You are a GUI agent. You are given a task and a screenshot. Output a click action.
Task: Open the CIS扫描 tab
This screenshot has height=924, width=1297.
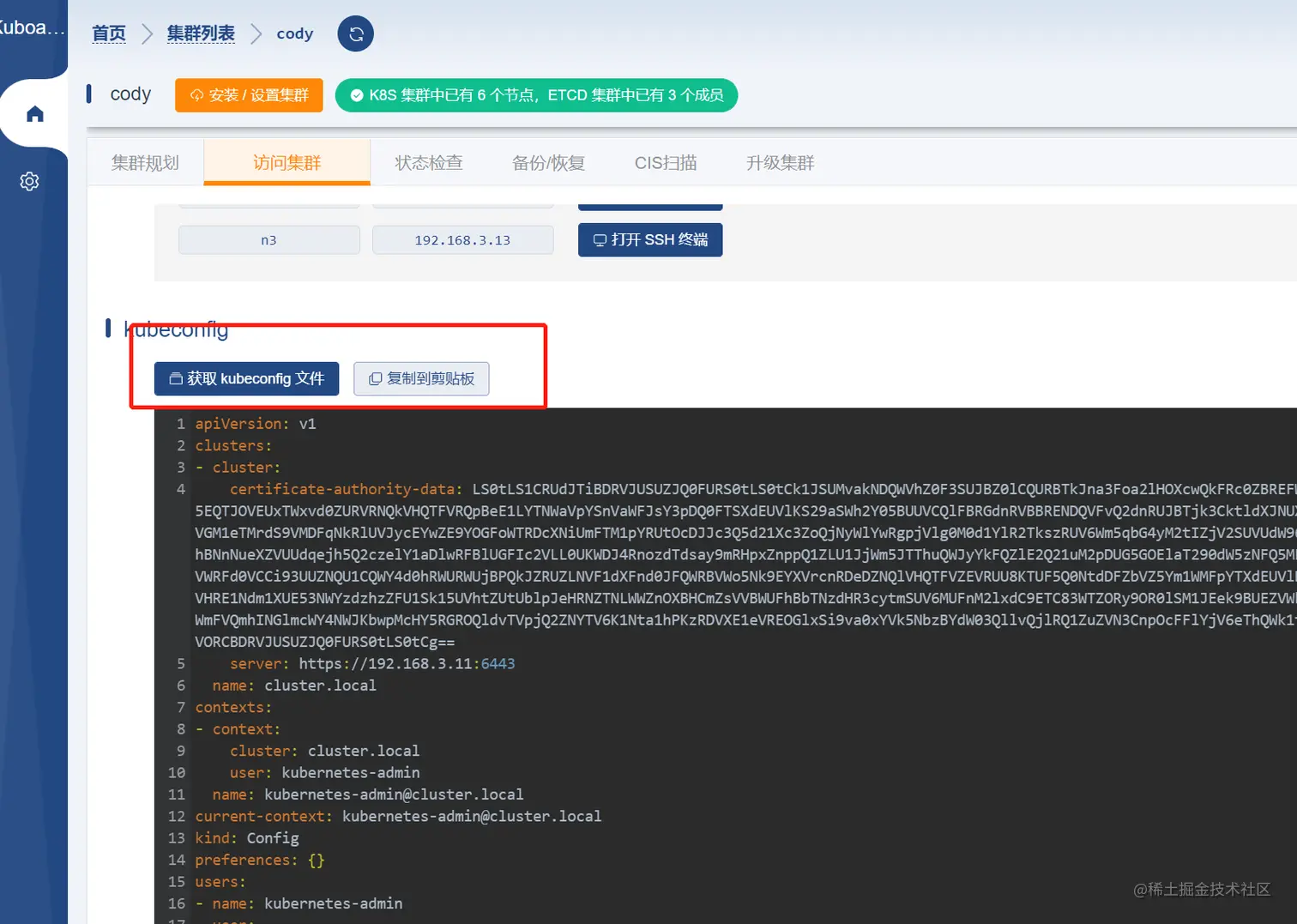point(666,163)
